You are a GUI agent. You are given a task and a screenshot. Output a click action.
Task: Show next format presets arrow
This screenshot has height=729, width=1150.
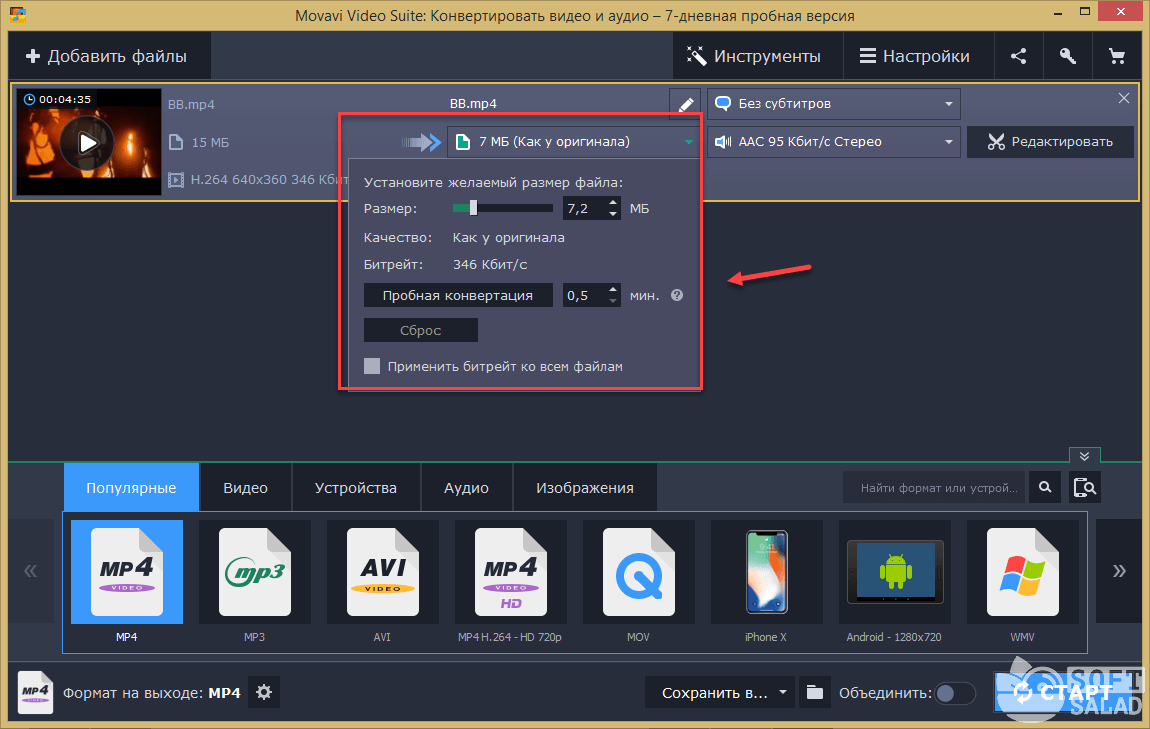point(1118,571)
